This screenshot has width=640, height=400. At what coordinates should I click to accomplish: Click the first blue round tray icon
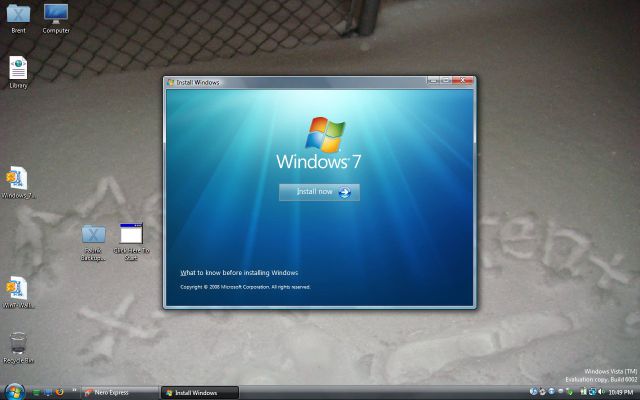click(x=533, y=391)
